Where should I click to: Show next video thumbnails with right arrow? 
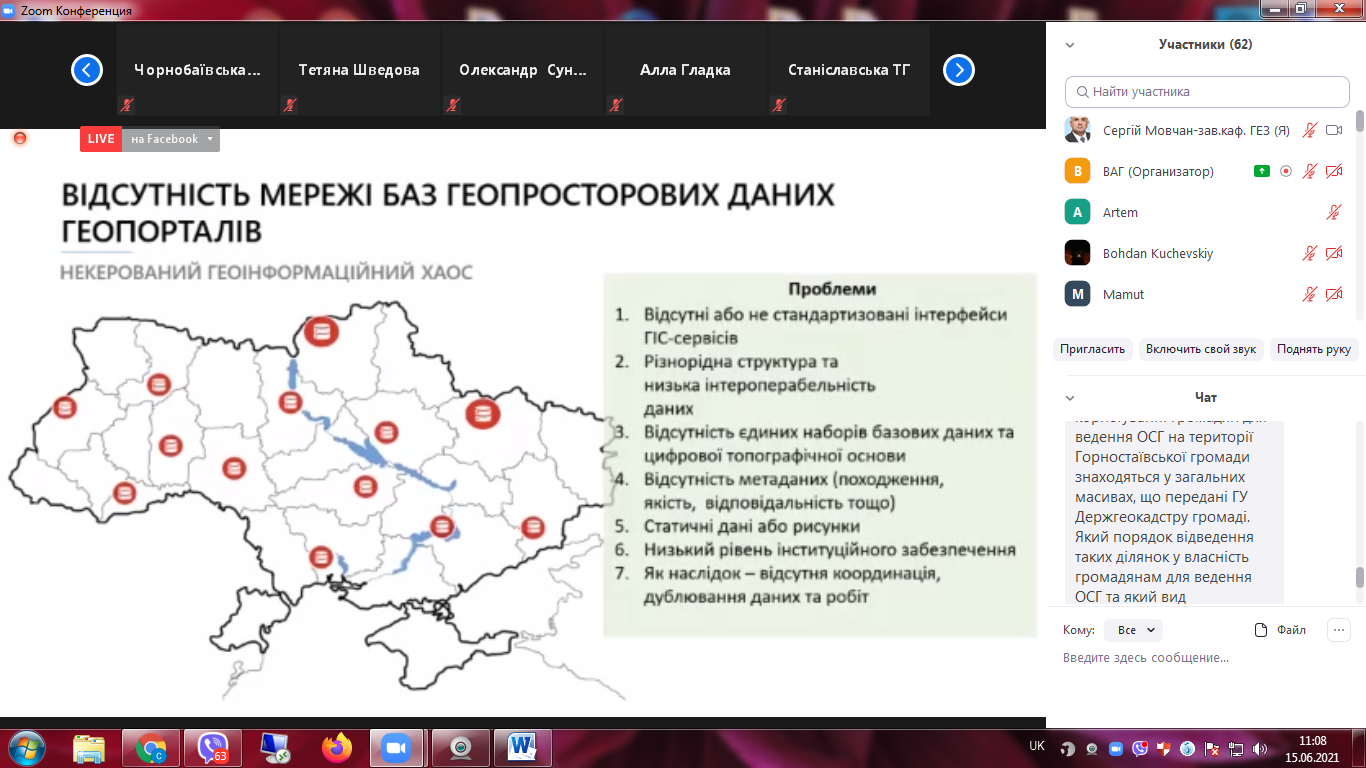[959, 70]
